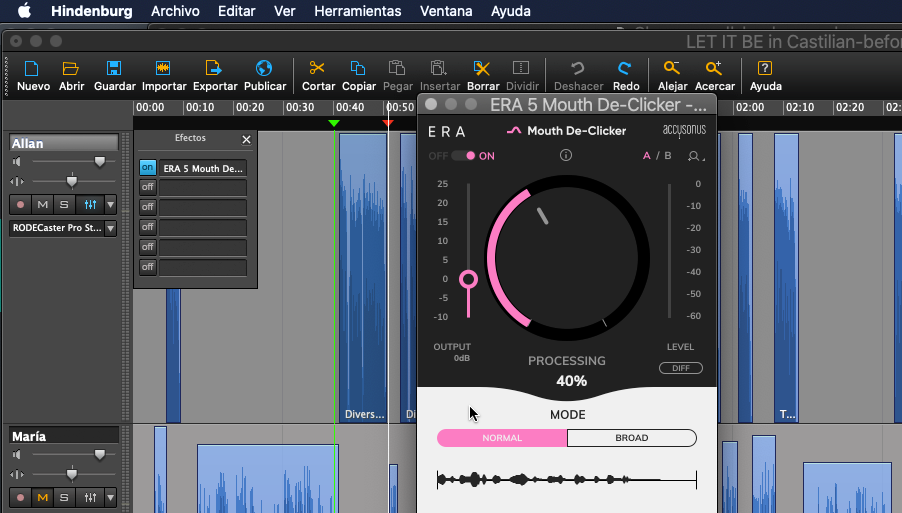Screen dimensions: 902x513
Task: Enable the sixth effect slot off button
Action: pos(147,267)
